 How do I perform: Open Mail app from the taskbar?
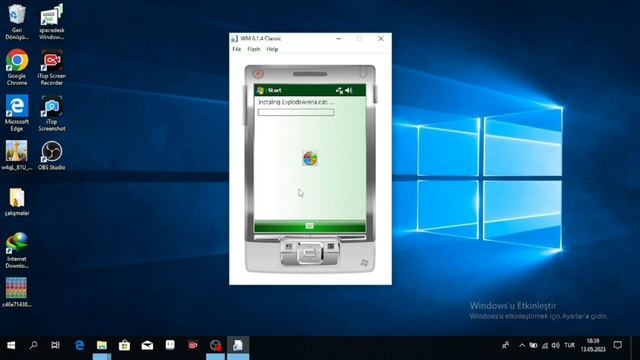pos(147,345)
